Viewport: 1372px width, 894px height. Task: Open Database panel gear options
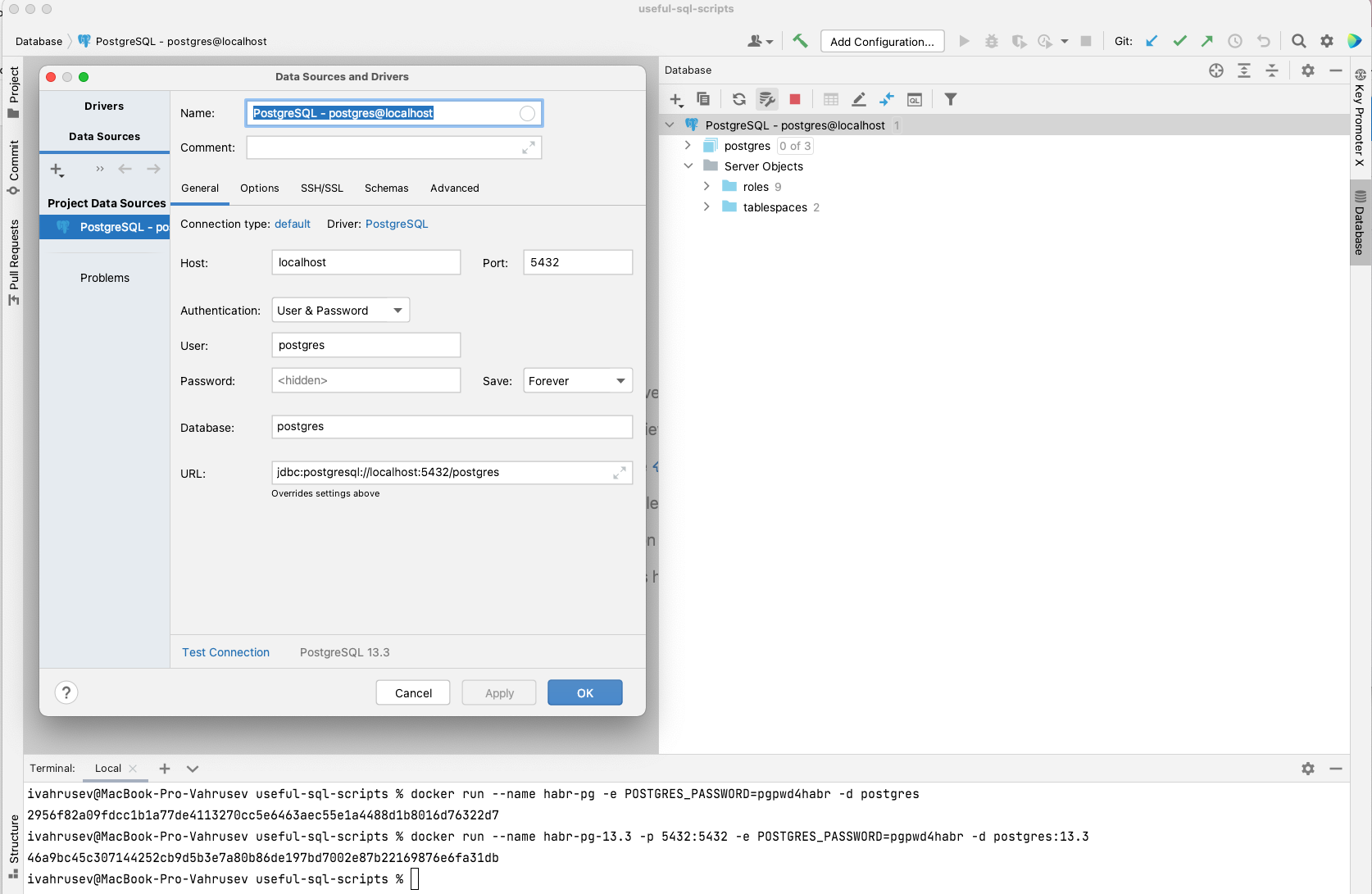coord(1308,70)
